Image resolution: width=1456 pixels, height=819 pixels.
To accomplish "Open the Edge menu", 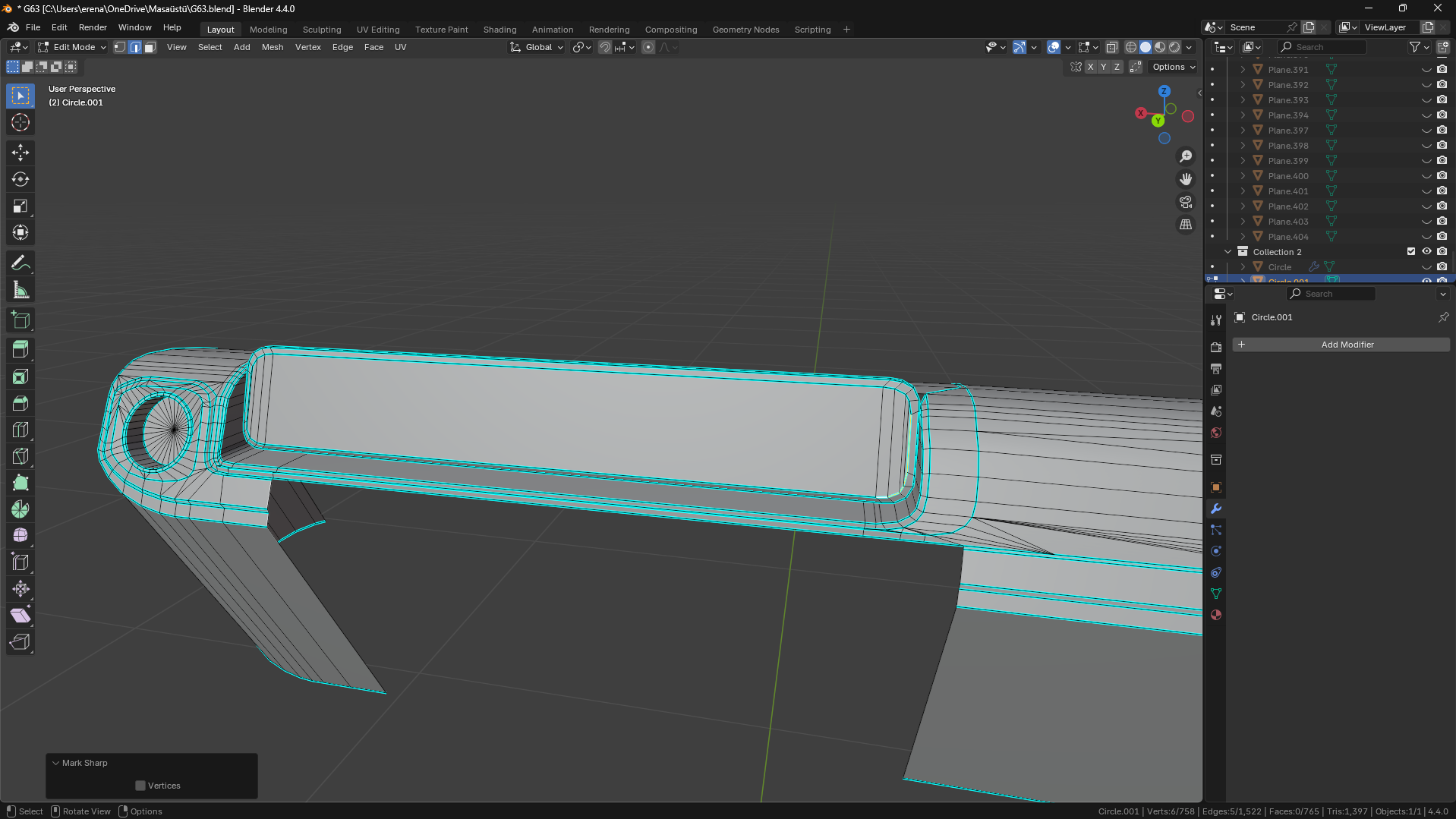I will click(342, 47).
